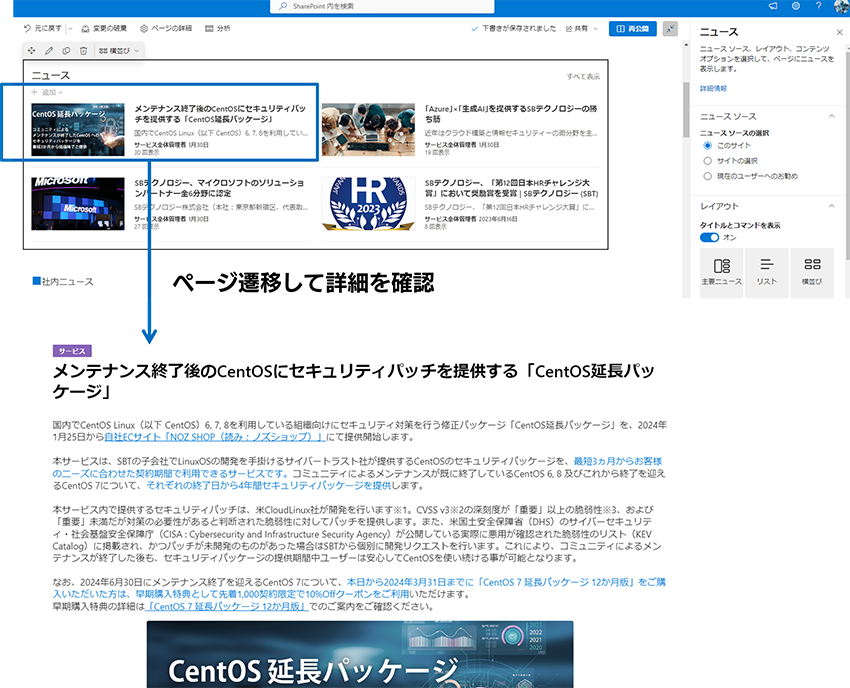This screenshot has width=850, height=688.
Task: Open the 自社ECサイト「NOZ SHOP」 link
Action: [214, 437]
